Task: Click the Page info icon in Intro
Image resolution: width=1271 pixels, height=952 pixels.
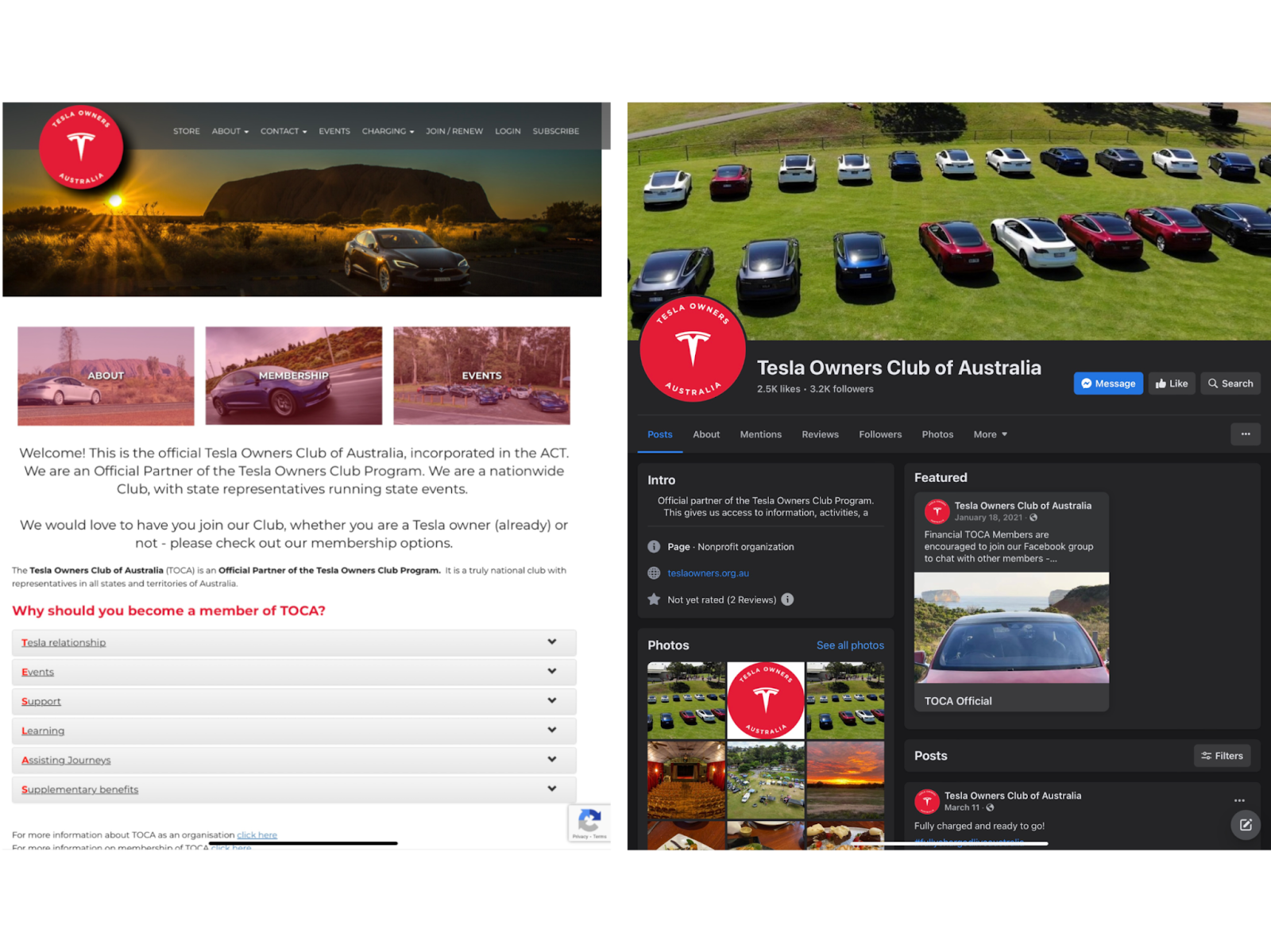Action: (654, 547)
